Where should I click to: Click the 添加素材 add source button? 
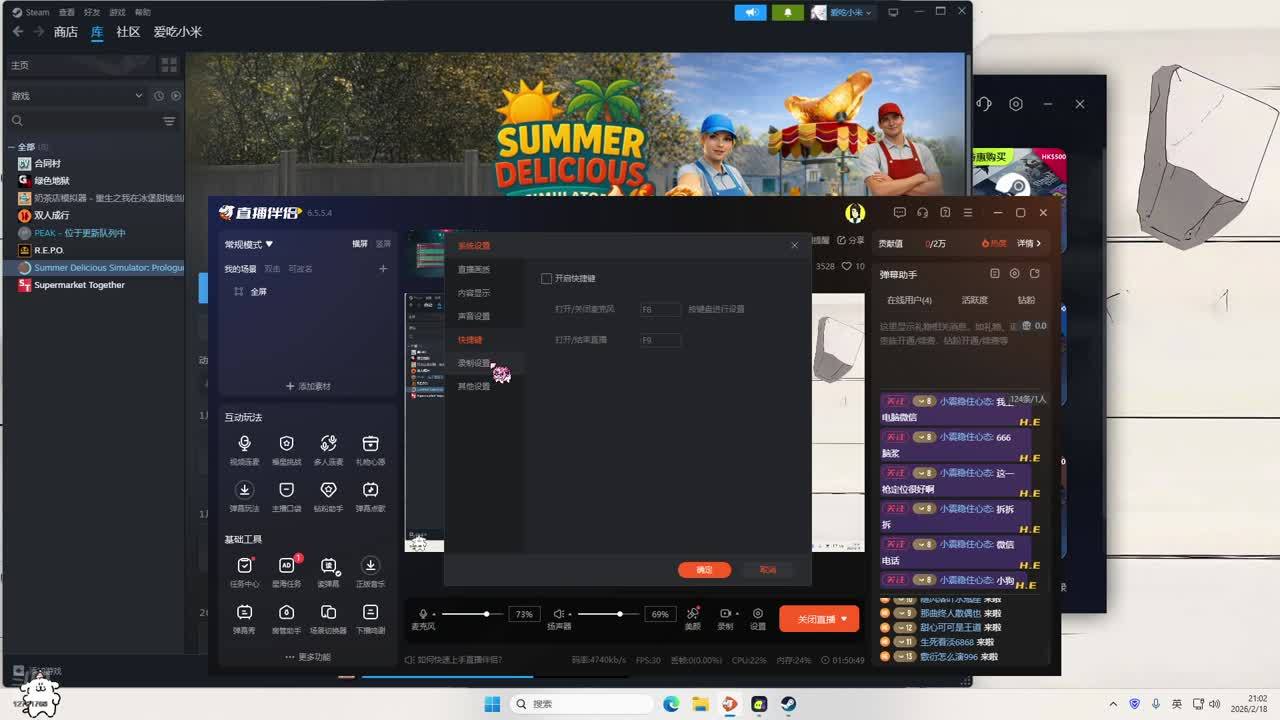[308, 386]
